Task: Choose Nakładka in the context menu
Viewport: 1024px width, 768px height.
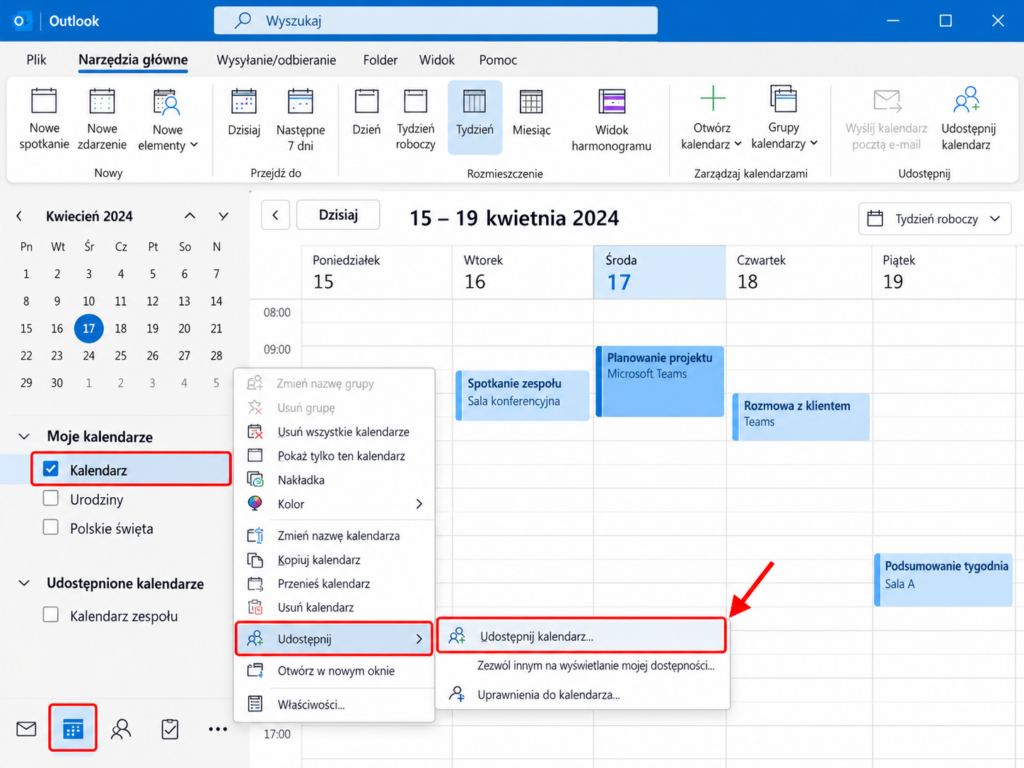Action: pyautogui.click(x=334, y=480)
